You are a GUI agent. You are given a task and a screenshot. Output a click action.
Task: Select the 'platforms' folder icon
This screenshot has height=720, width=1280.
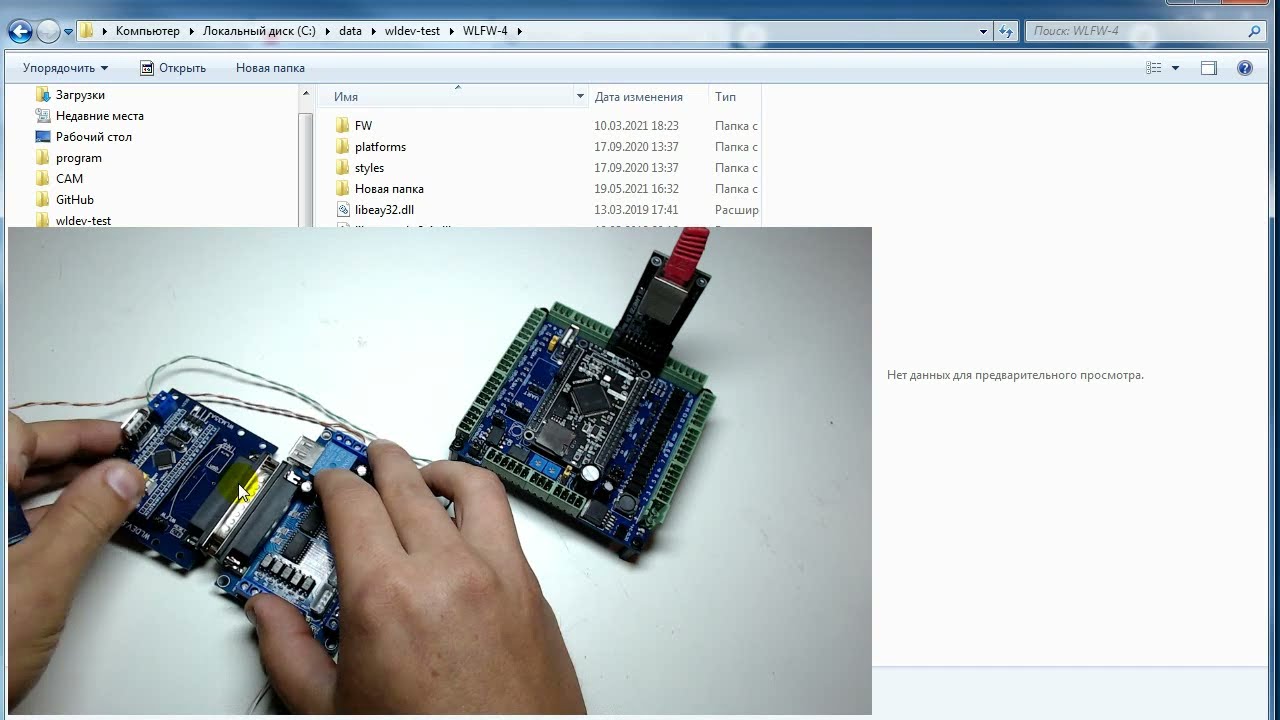[x=342, y=147]
